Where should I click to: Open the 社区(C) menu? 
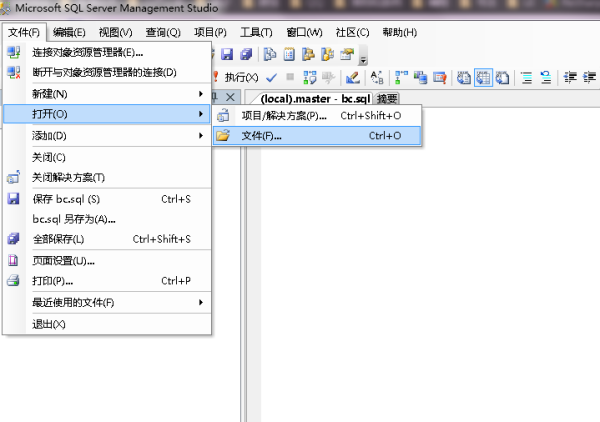point(352,33)
